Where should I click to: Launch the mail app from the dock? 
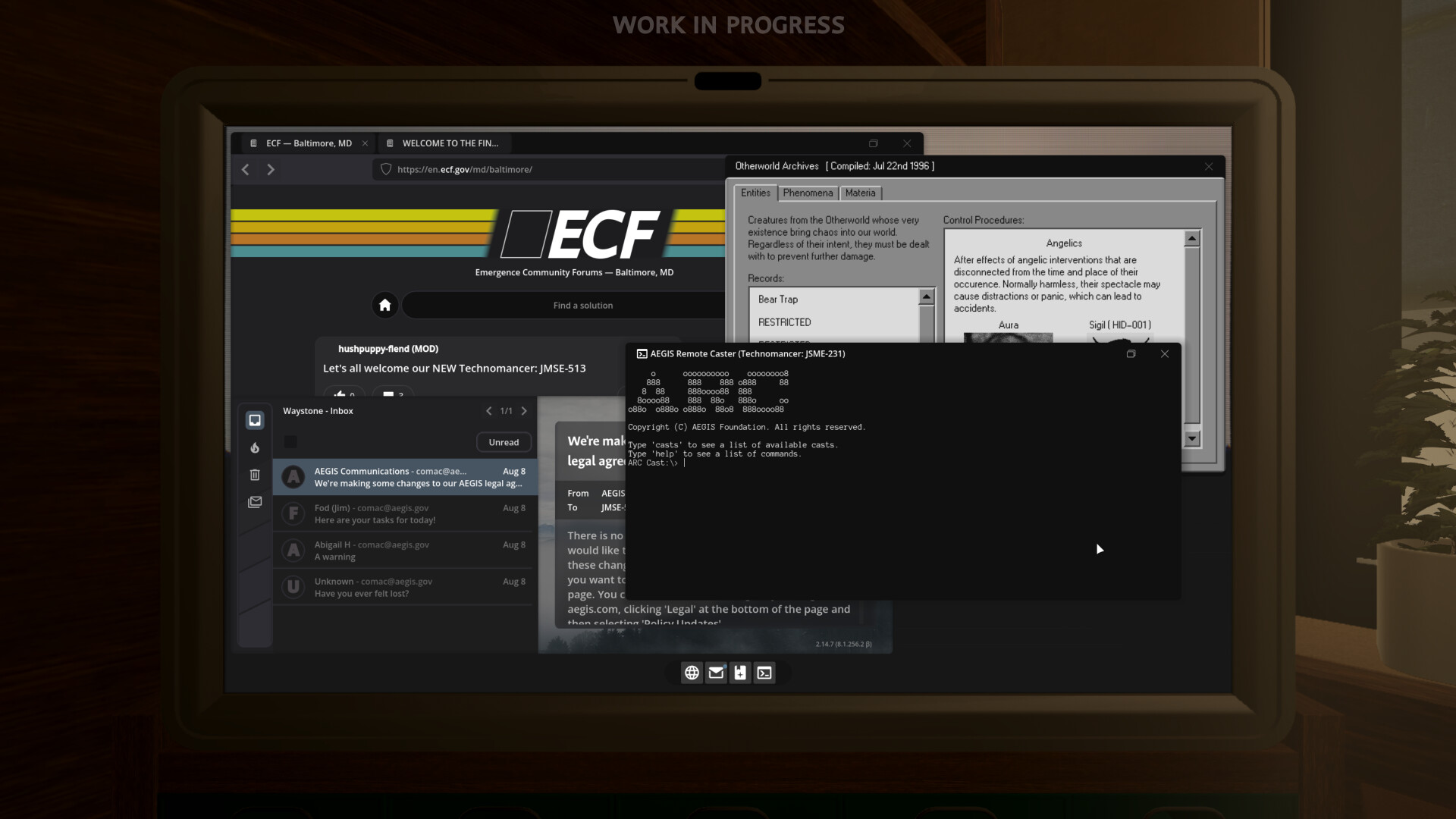pos(716,673)
